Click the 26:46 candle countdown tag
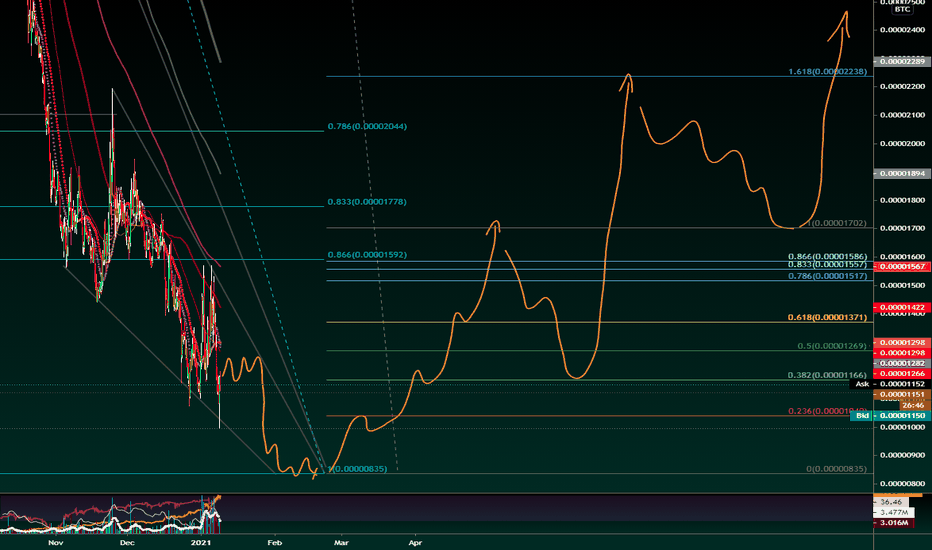 tap(913, 406)
